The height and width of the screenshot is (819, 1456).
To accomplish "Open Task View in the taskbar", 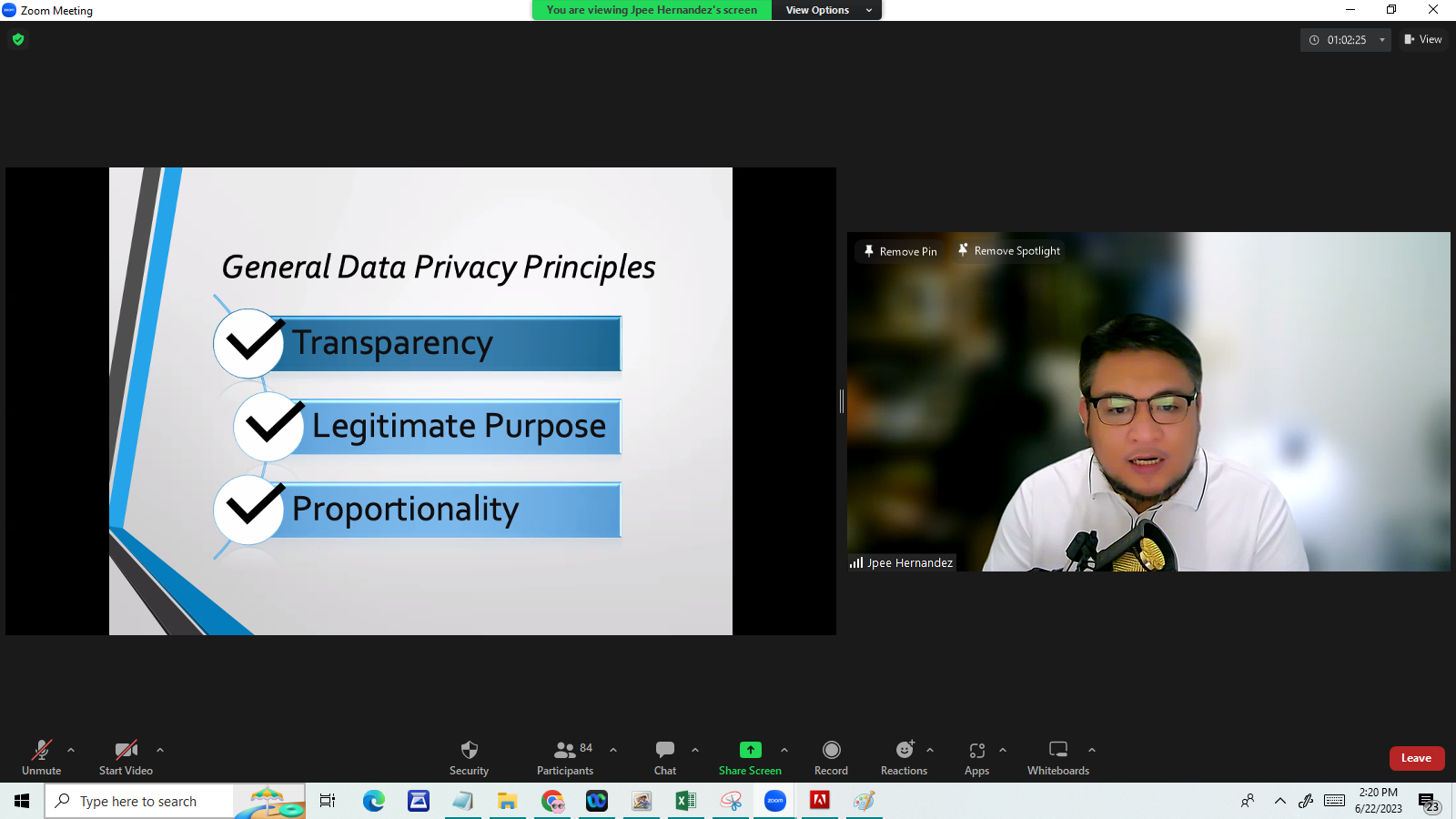I will [x=328, y=801].
